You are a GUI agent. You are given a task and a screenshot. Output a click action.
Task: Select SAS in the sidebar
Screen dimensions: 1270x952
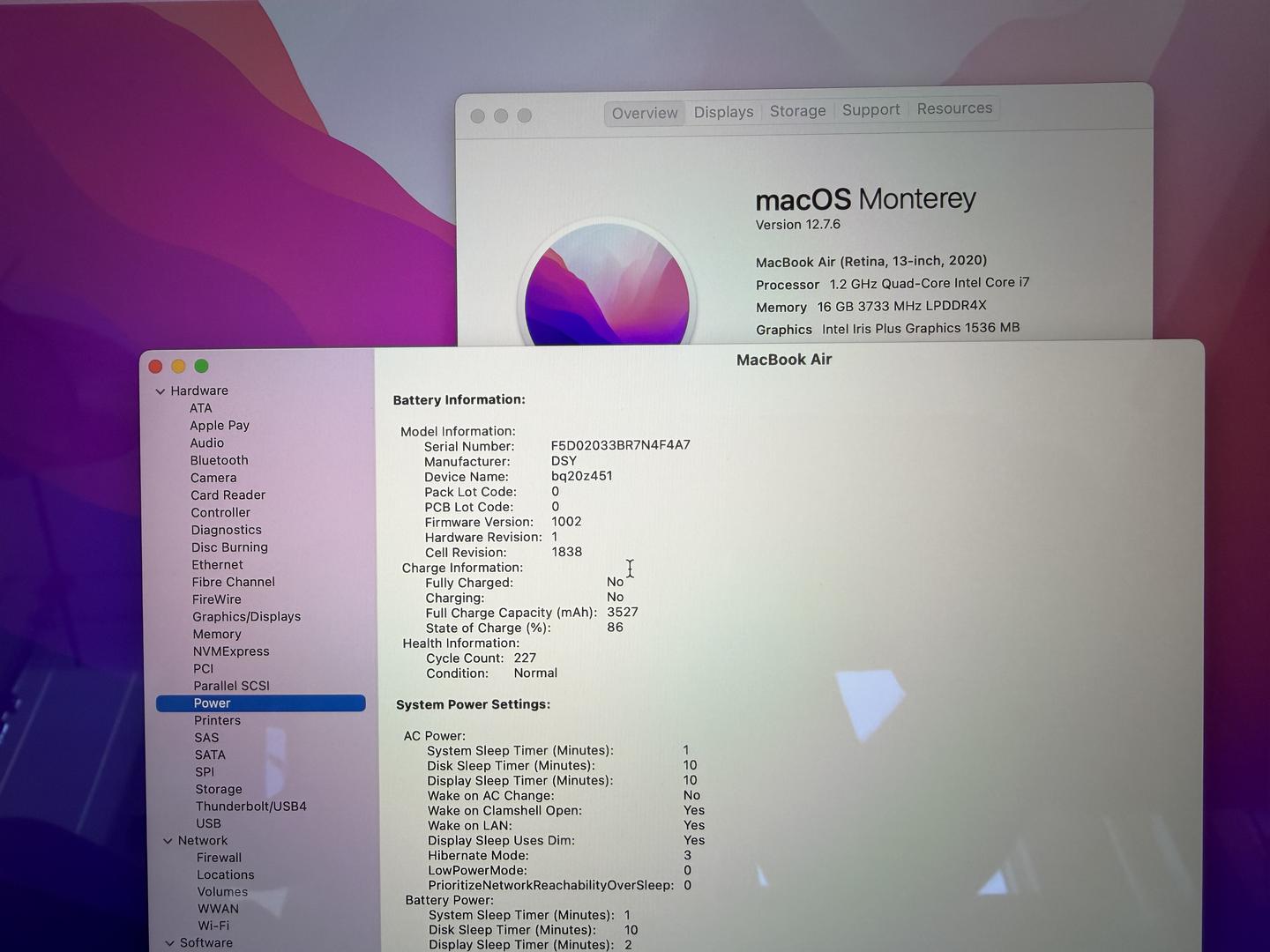point(206,738)
